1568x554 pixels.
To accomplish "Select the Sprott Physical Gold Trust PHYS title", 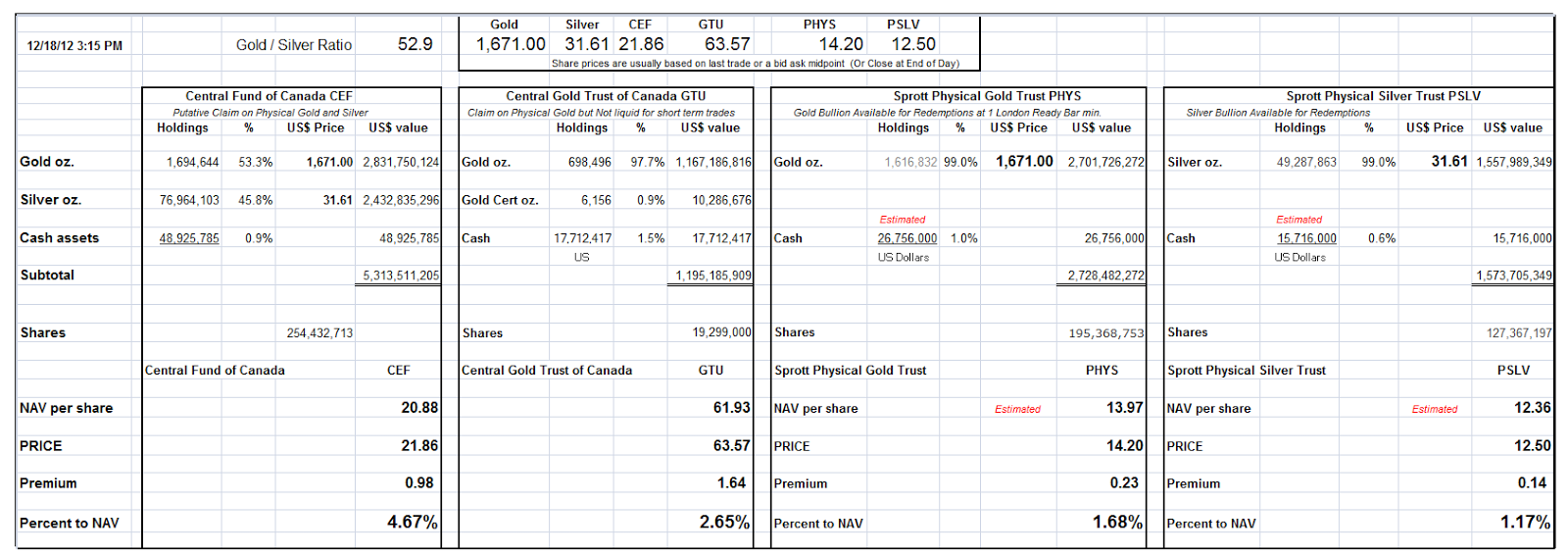I will (x=987, y=96).
